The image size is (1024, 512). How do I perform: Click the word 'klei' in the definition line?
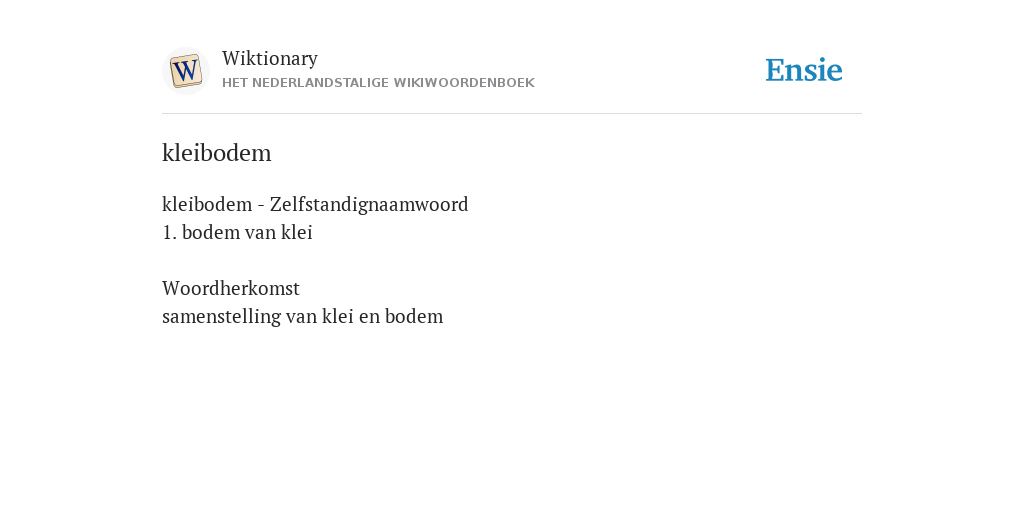click(x=296, y=232)
